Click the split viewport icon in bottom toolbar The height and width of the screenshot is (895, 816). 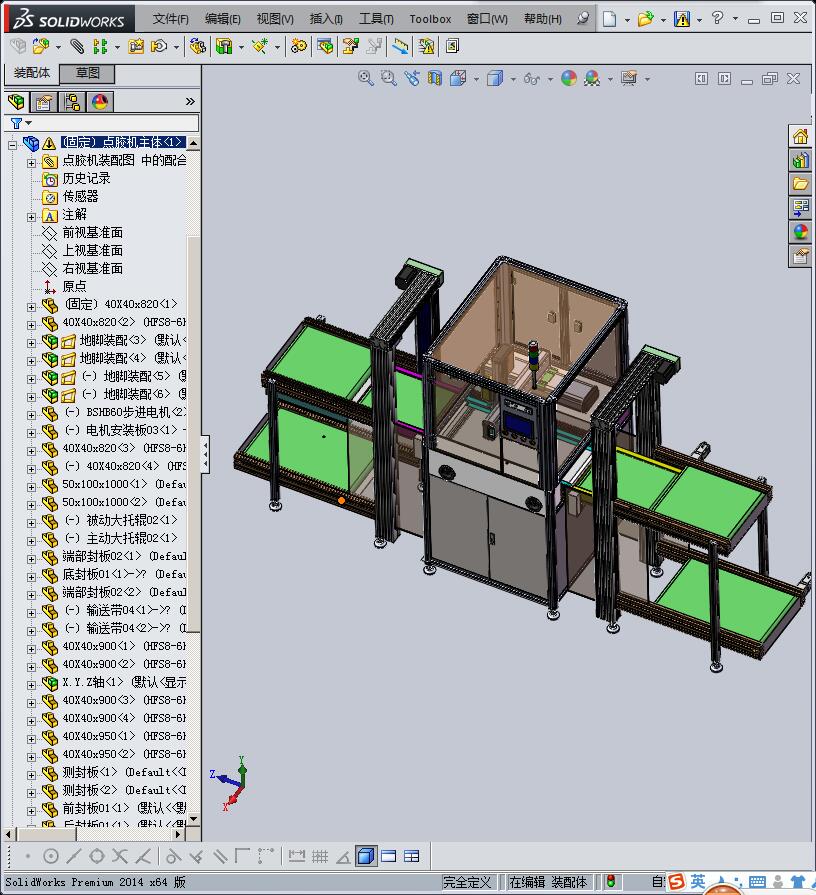click(x=411, y=856)
